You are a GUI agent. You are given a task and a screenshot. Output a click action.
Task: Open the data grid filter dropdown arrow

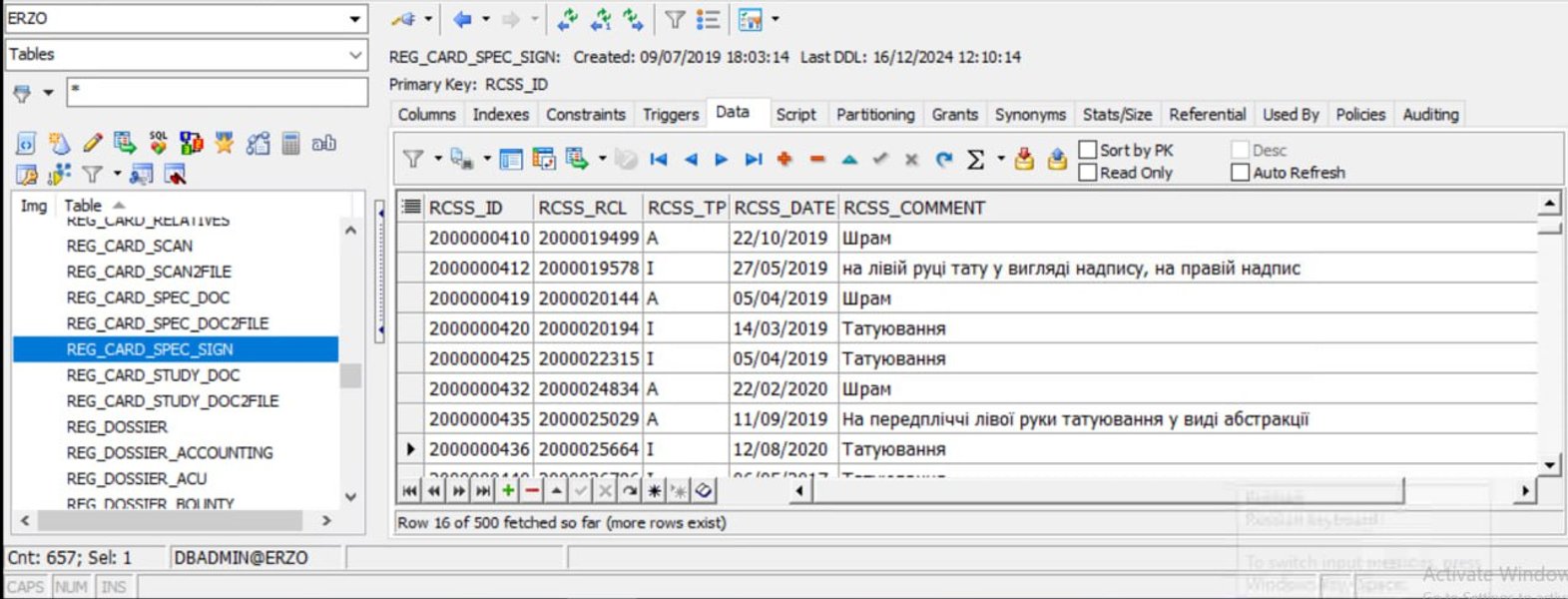point(437,160)
